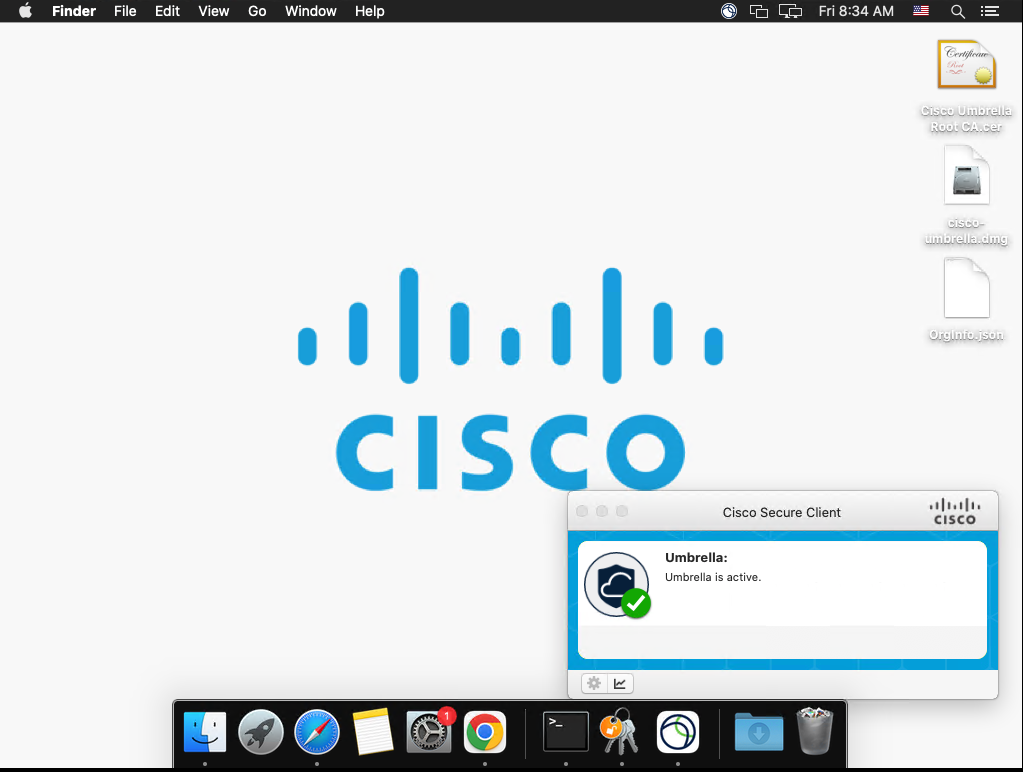Click the Fri 8:34 AM clock

pos(856,11)
